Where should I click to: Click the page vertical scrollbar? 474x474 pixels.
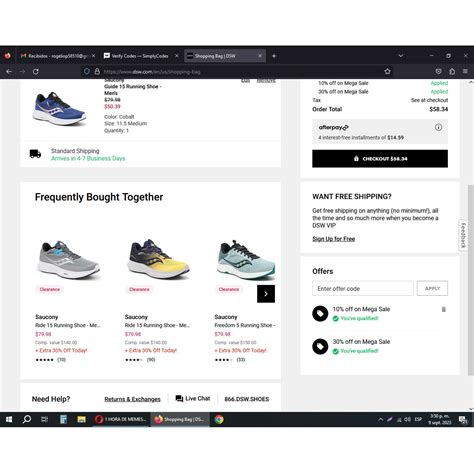471,280
